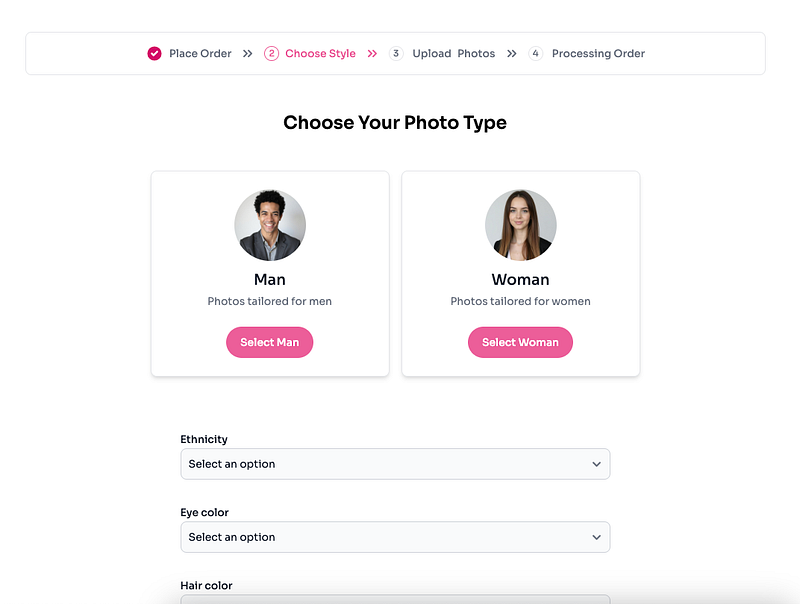Open the Processing Order step
The height and width of the screenshot is (604, 800).
(598, 54)
